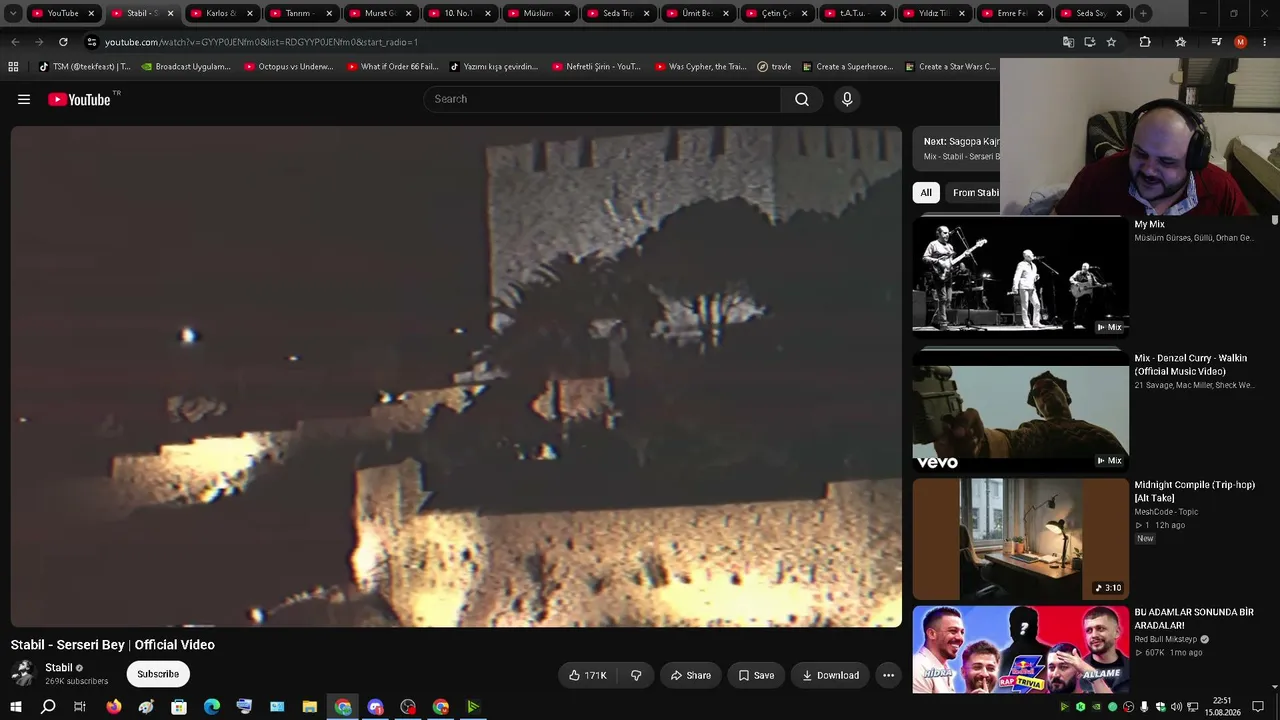The image size is (1280, 720).
Task: Close the Seda Say tab
Action: [x=1119, y=13]
